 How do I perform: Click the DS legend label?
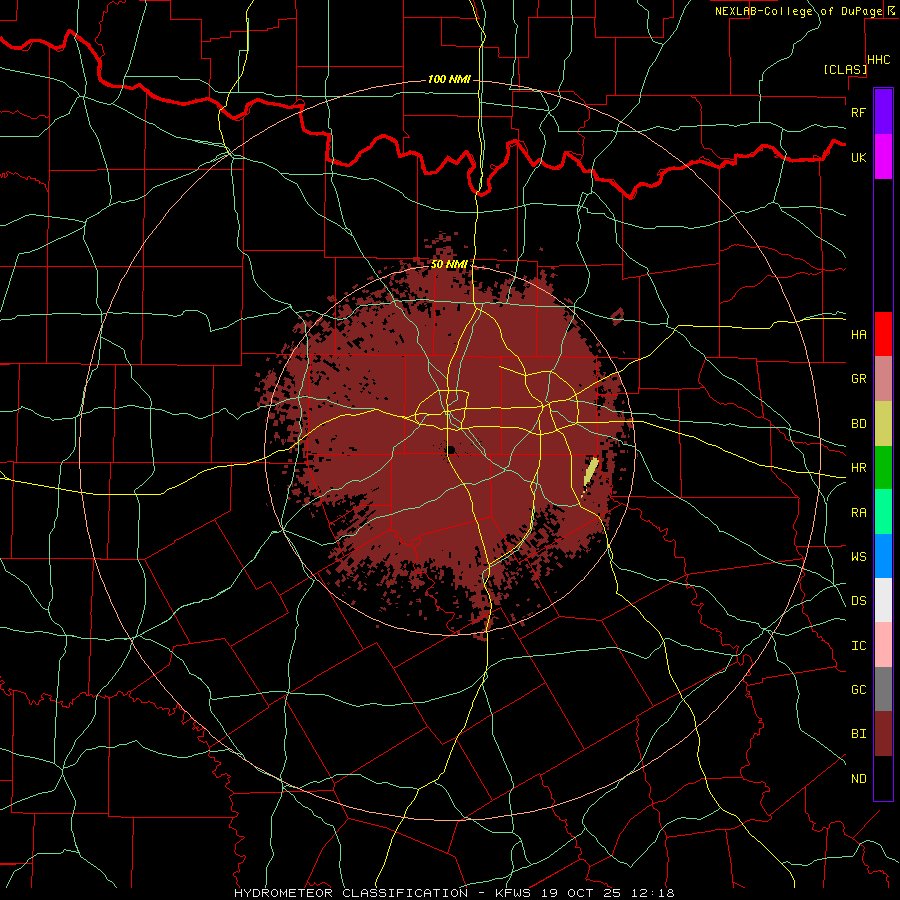click(x=858, y=601)
